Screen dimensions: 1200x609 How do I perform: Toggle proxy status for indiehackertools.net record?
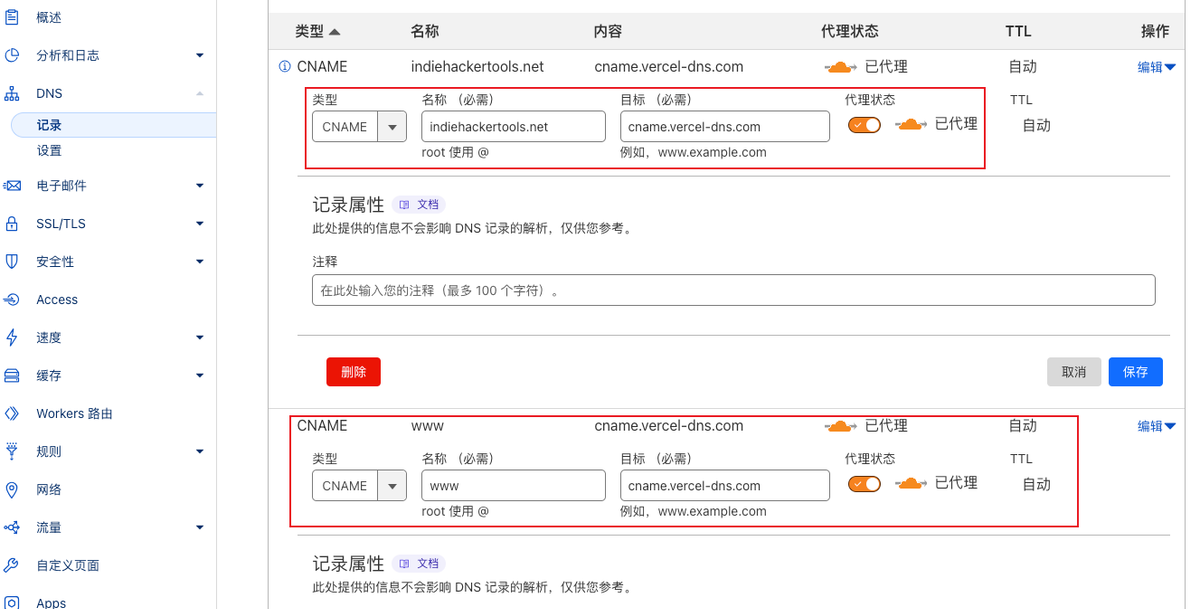864,125
